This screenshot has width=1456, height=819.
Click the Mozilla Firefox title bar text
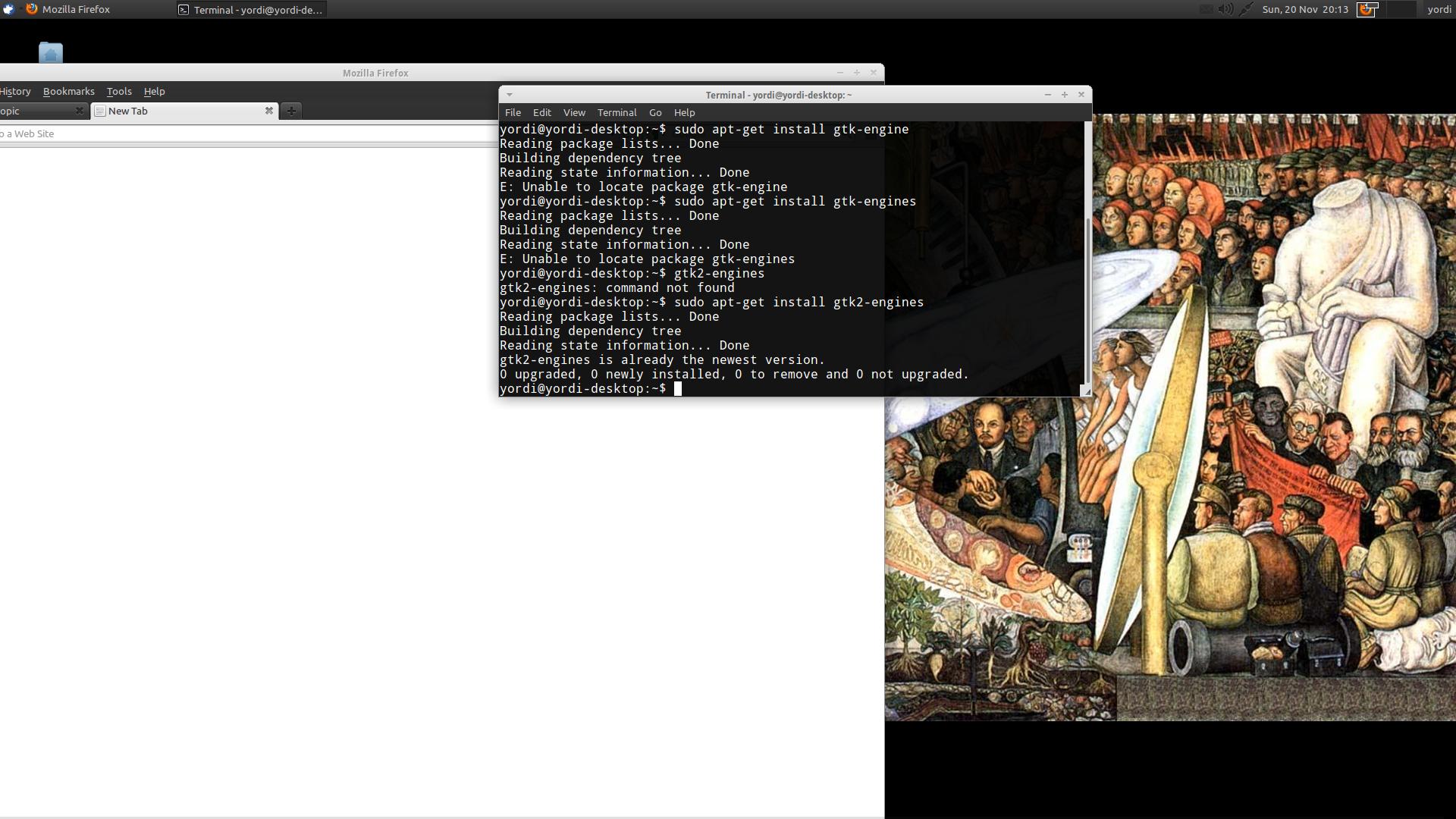375,73
